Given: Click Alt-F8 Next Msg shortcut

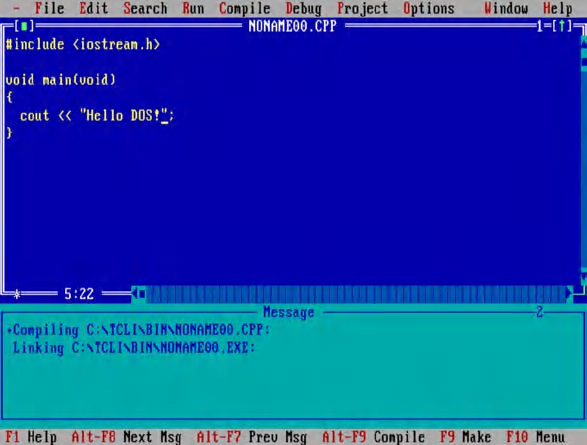Looking at the screenshot, I should tap(127, 437).
